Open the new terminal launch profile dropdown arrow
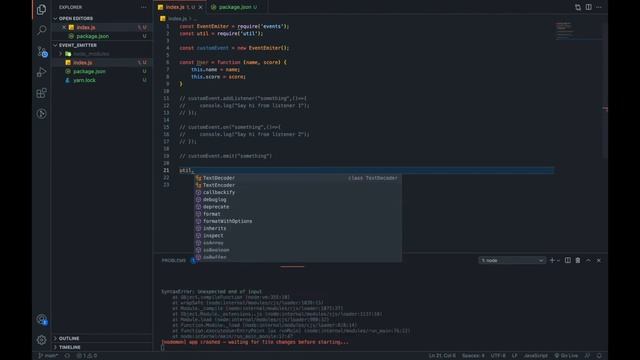This screenshot has height=360, width=640. [x=558, y=260]
